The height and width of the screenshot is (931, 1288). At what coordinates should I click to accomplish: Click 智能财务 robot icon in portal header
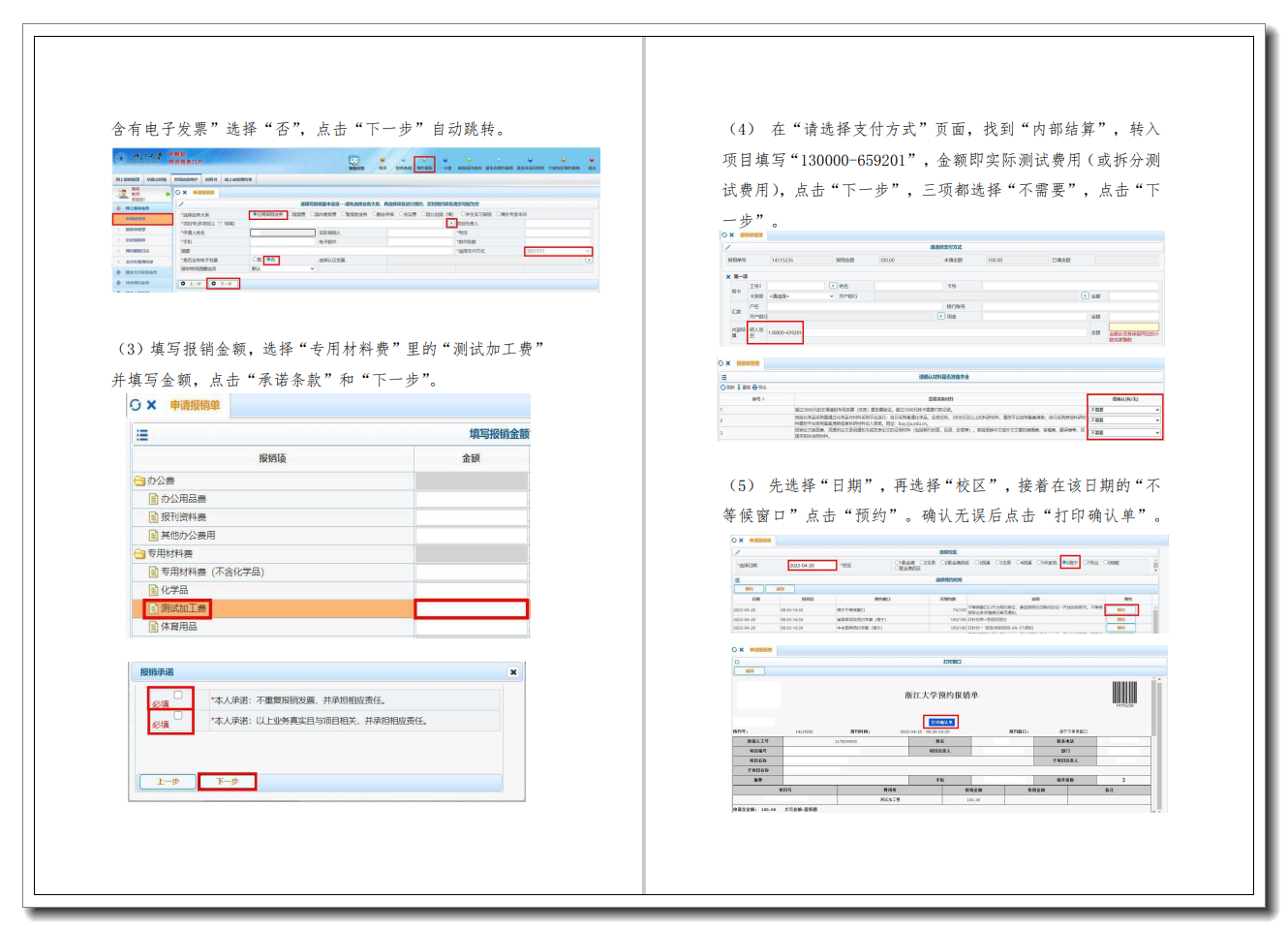point(354,160)
